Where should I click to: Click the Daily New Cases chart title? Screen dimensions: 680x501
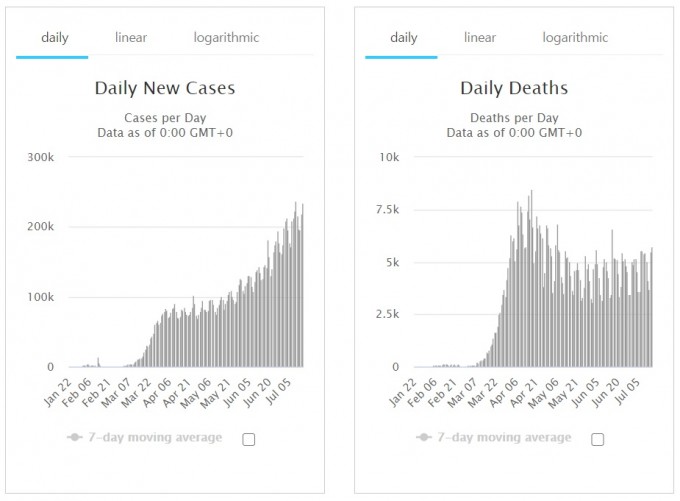point(165,88)
